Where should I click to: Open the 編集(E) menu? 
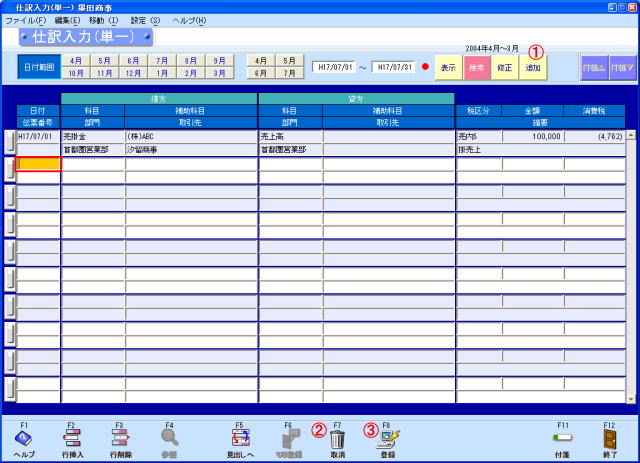[x=67, y=20]
